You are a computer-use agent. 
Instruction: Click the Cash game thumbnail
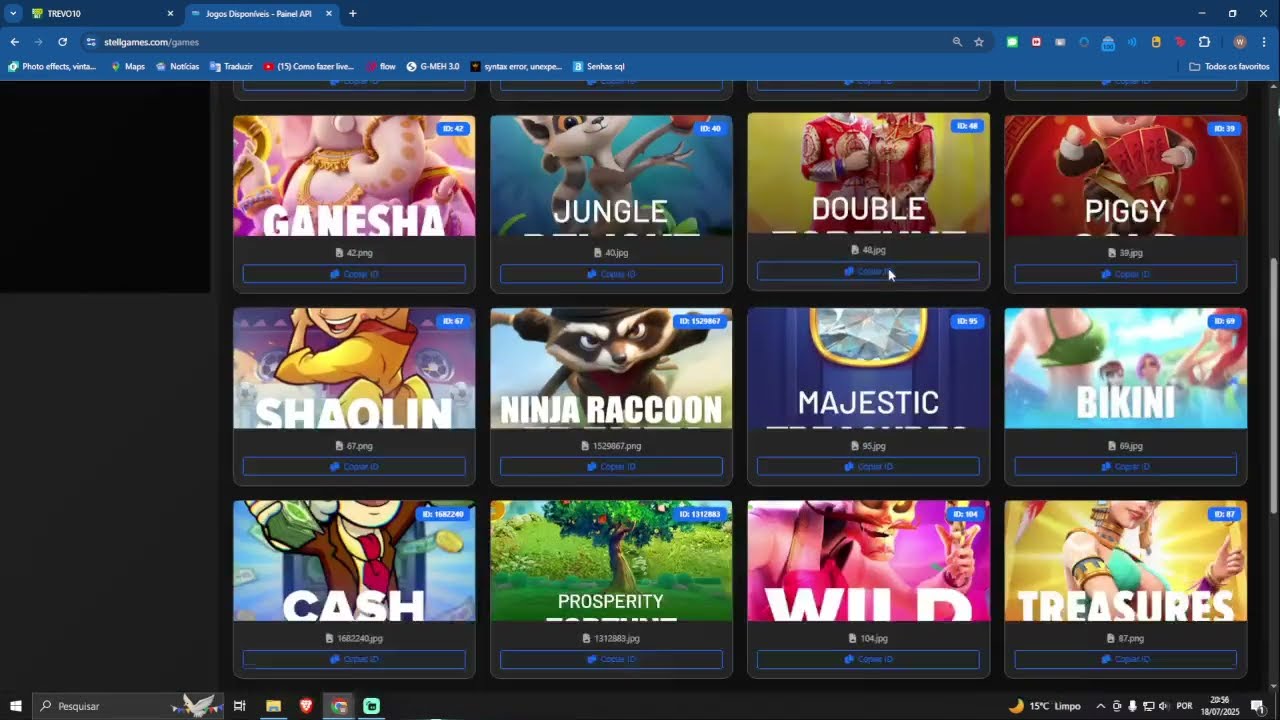click(x=354, y=561)
